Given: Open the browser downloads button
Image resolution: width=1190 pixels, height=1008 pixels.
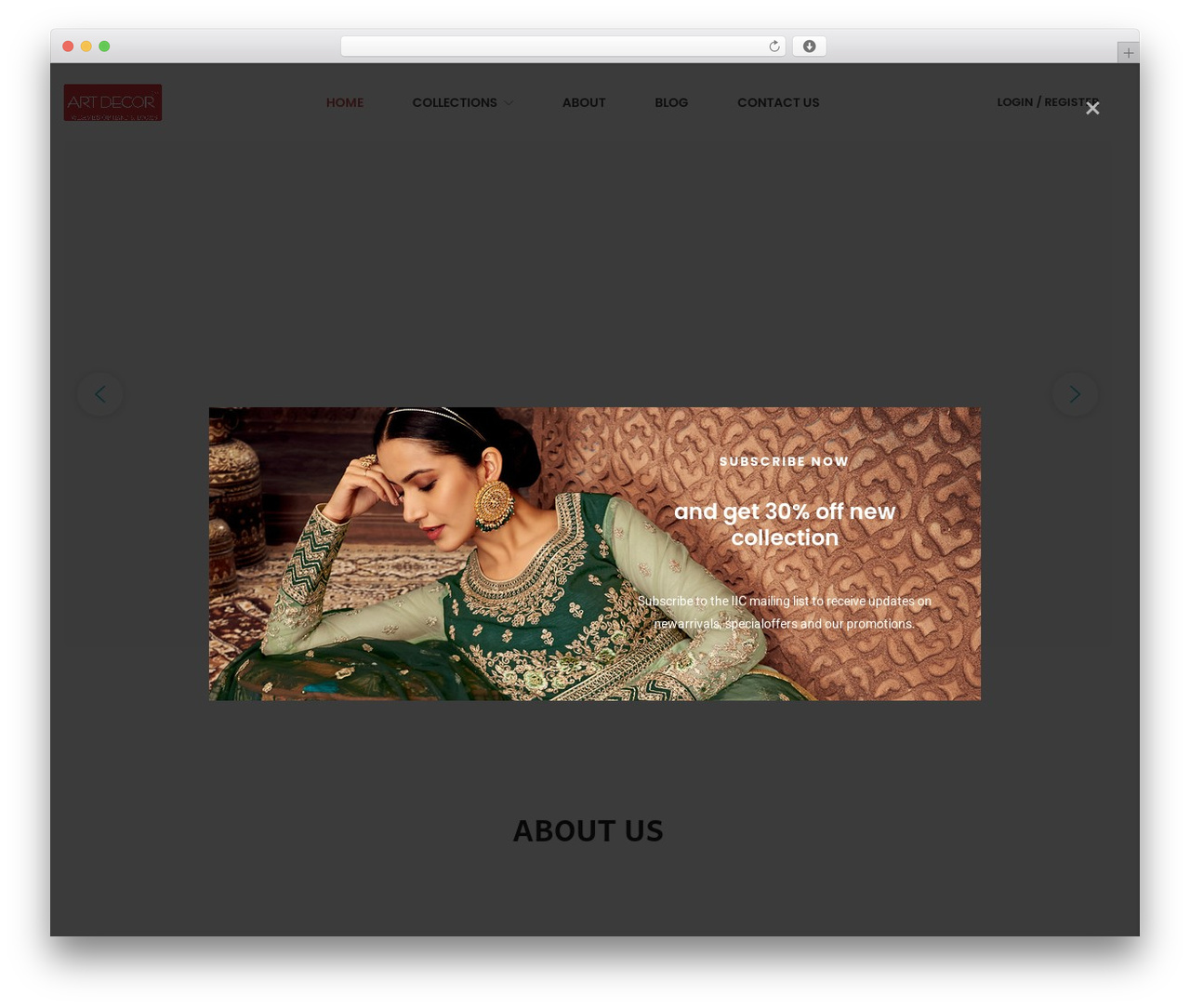Looking at the screenshot, I should (x=809, y=46).
